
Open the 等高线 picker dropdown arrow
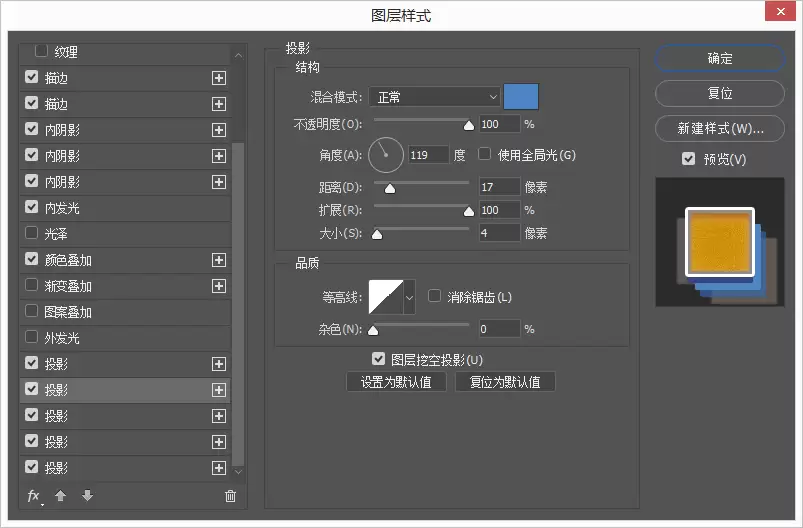click(409, 297)
